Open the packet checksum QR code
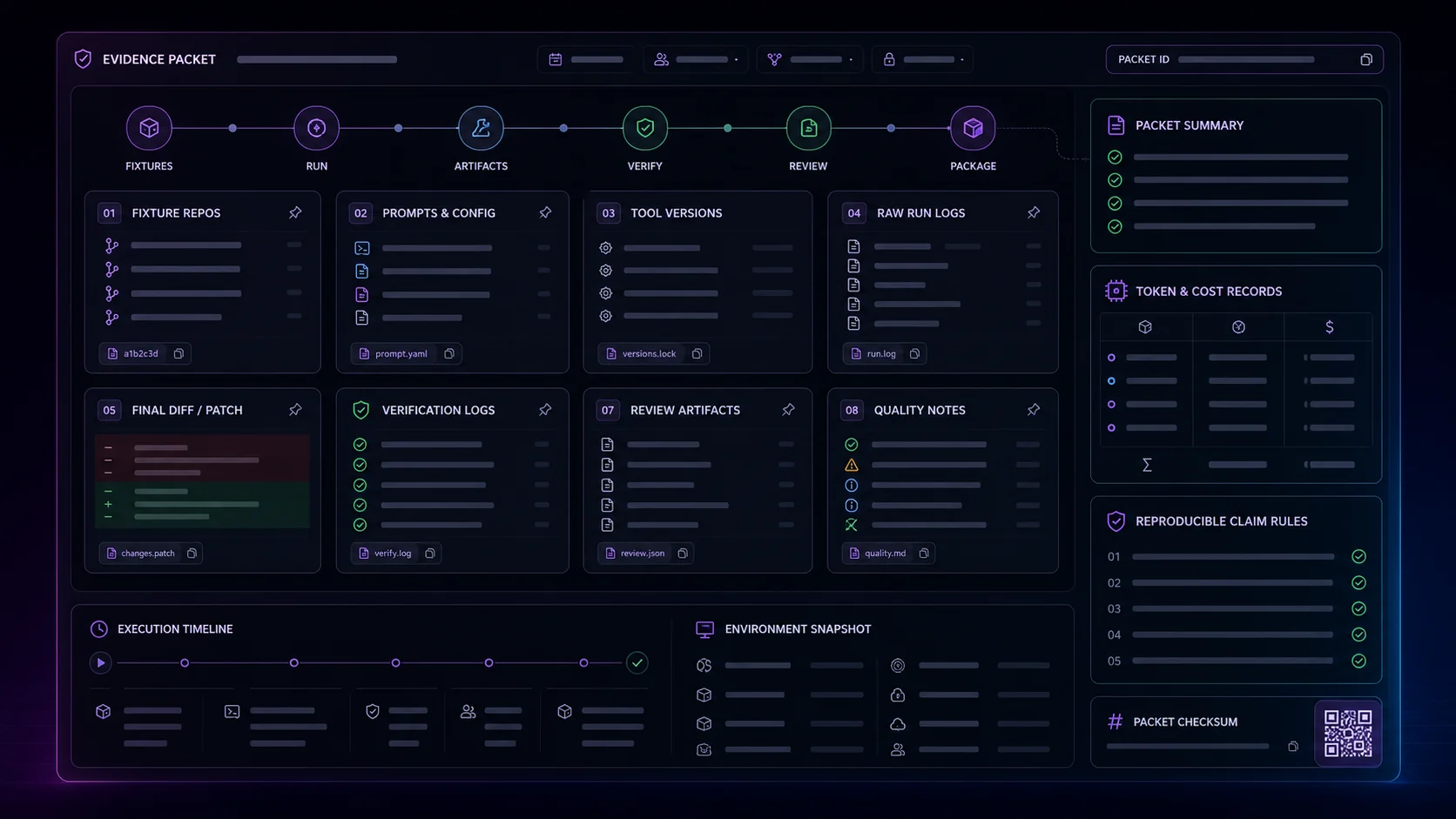This screenshot has width=1456, height=819. point(1348,733)
